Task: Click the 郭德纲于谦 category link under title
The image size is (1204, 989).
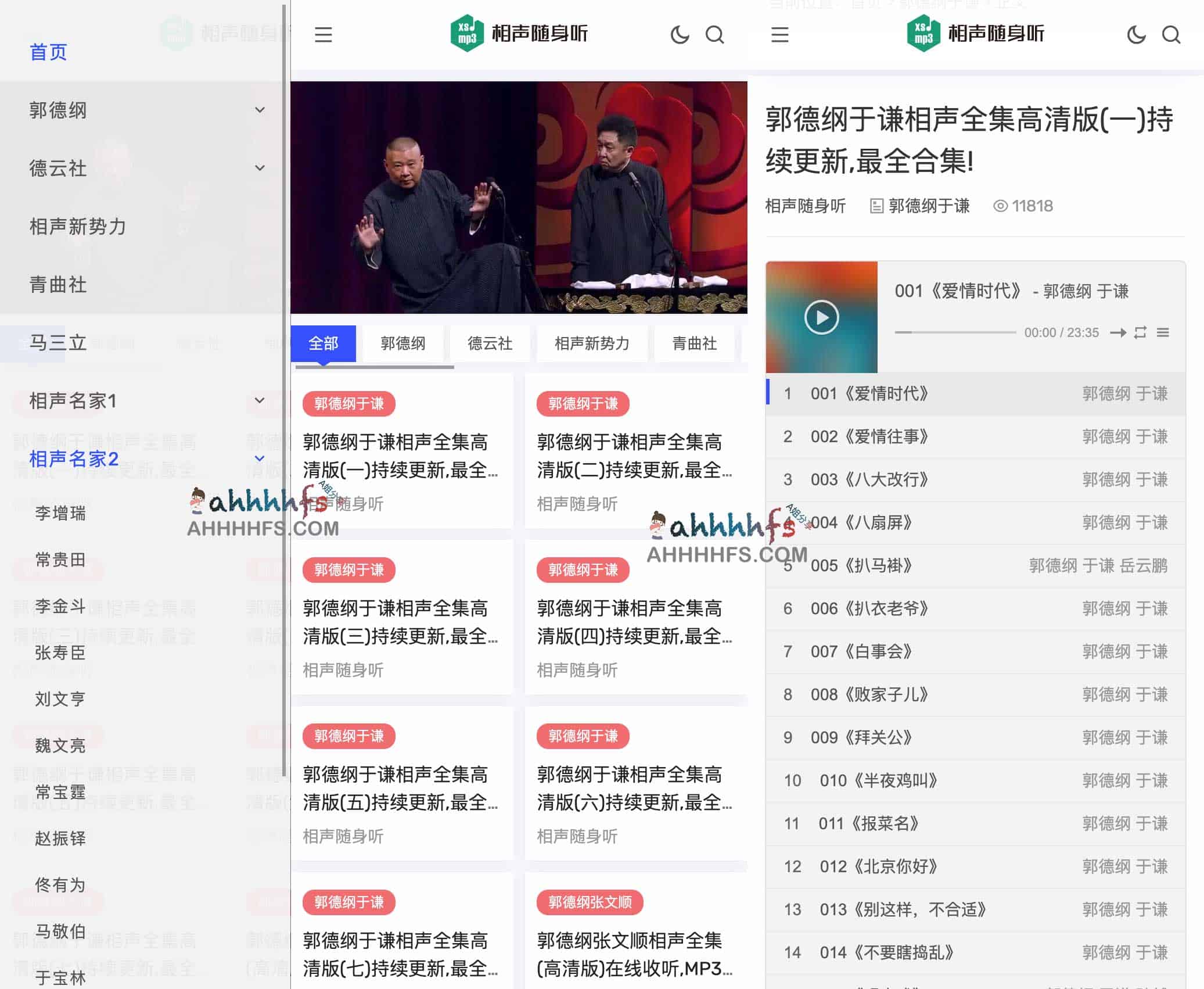Action: [x=929, y=206]
